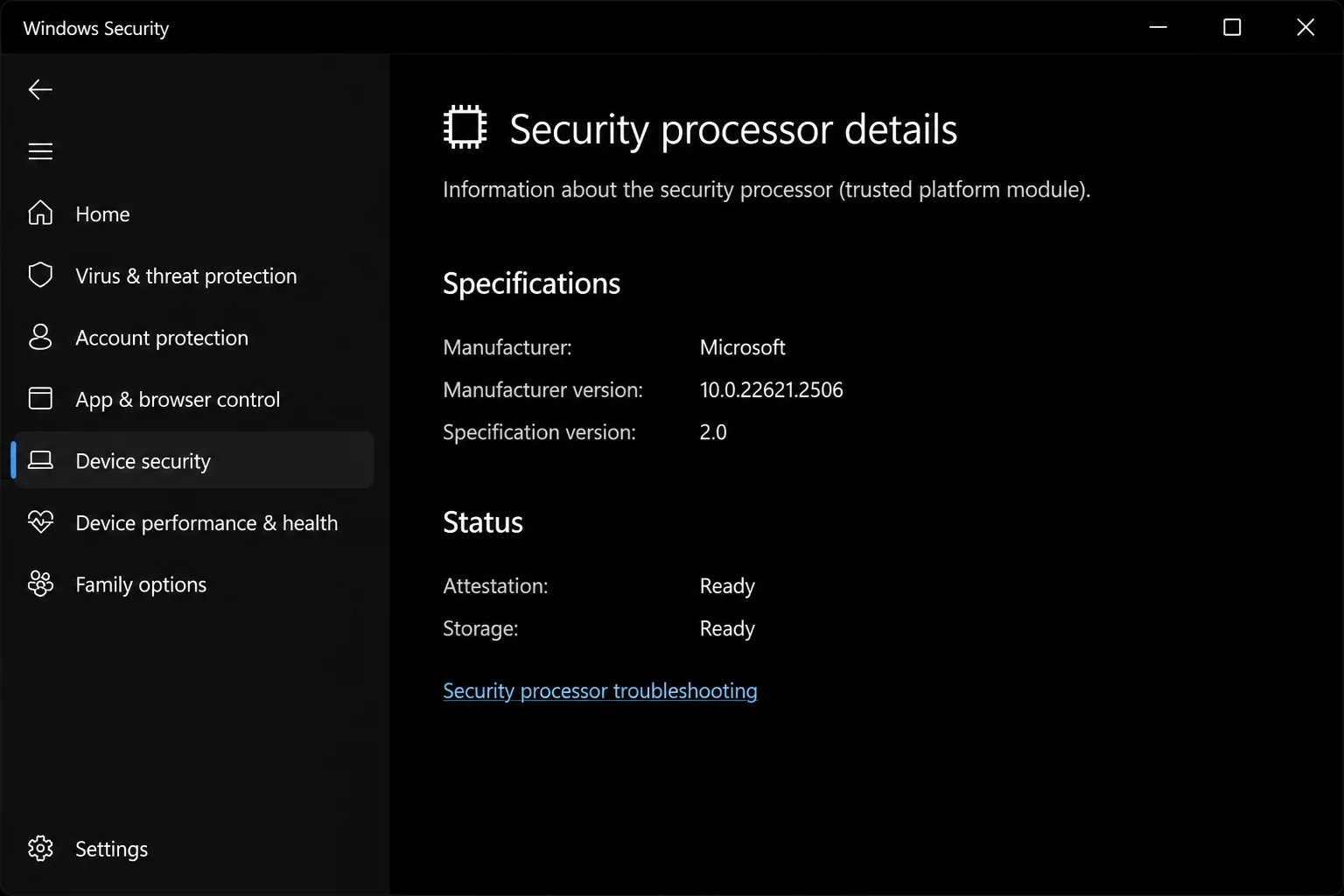Click the trusted platform module description text
Screen dimensions: 1344x896
tap(766, 190)
